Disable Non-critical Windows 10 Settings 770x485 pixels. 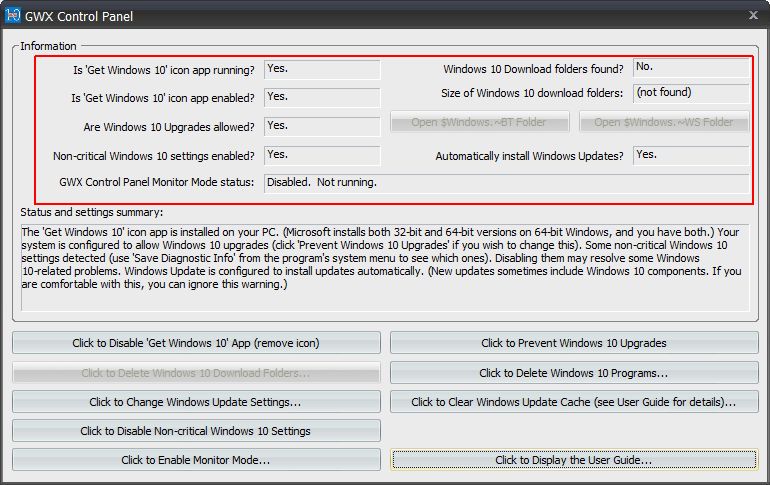(x=196, y=431)
